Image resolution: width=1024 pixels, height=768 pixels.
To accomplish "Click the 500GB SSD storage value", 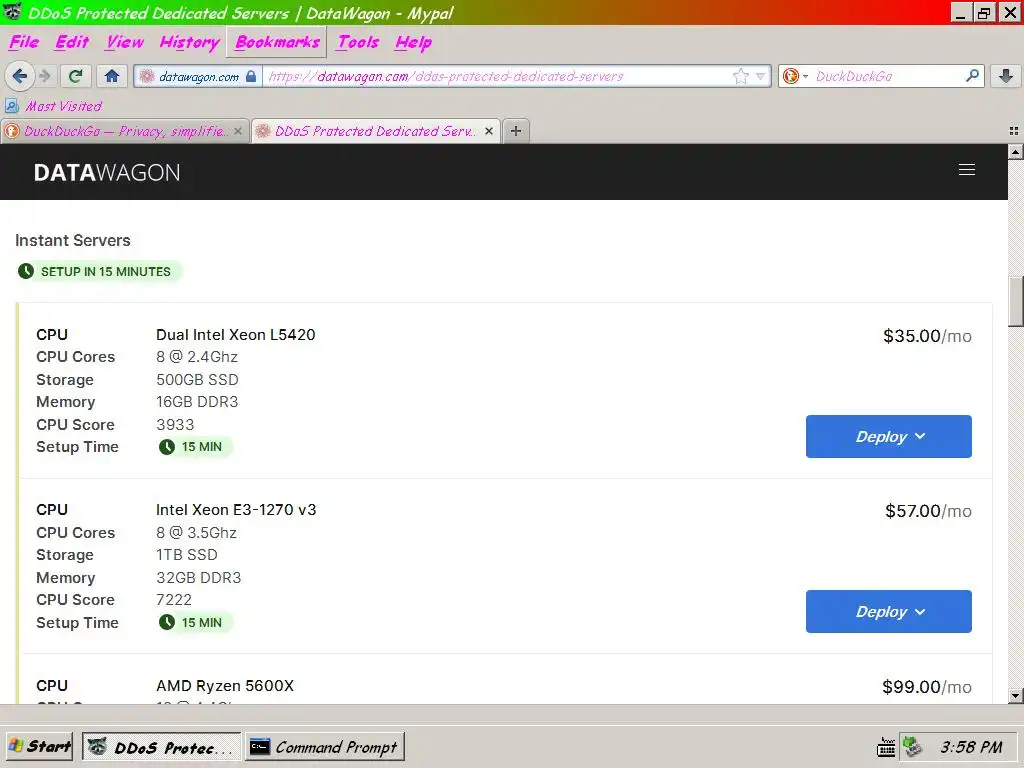I will click(197, 379).
